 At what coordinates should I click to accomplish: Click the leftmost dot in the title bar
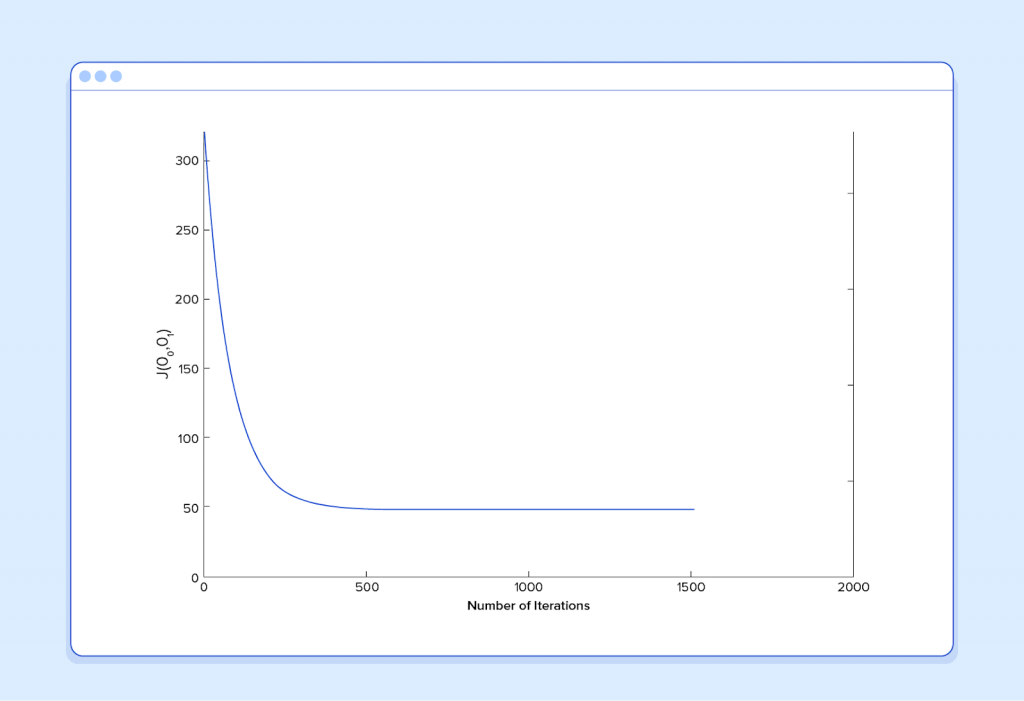[85, 76]
